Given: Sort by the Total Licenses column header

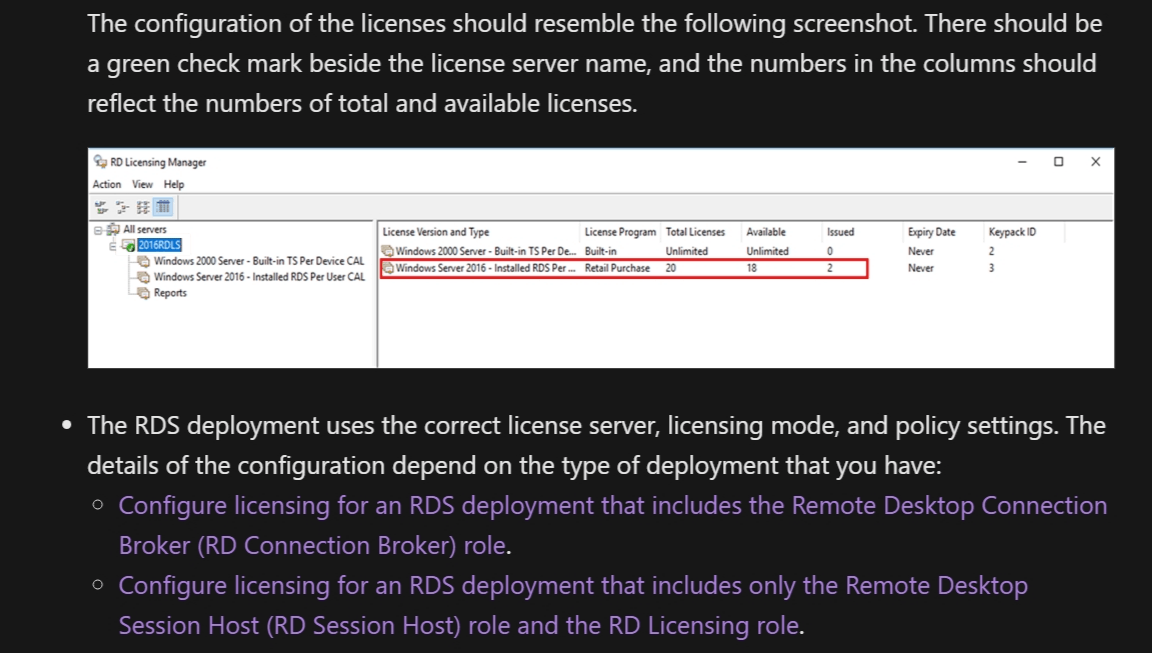Looking at the screenshot, I should pos(695,232).
